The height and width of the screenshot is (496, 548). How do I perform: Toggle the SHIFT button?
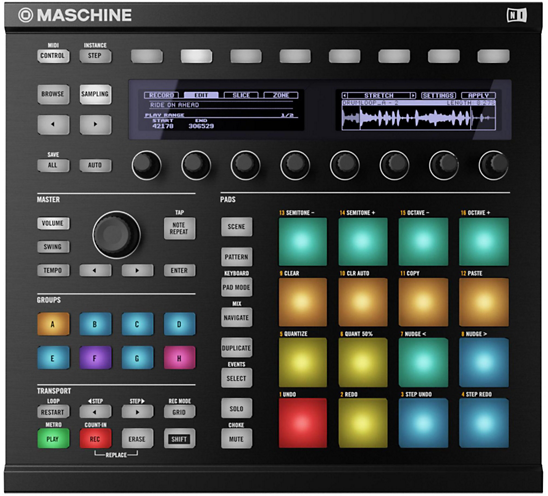pyautogui.click(x=179, y=439)
